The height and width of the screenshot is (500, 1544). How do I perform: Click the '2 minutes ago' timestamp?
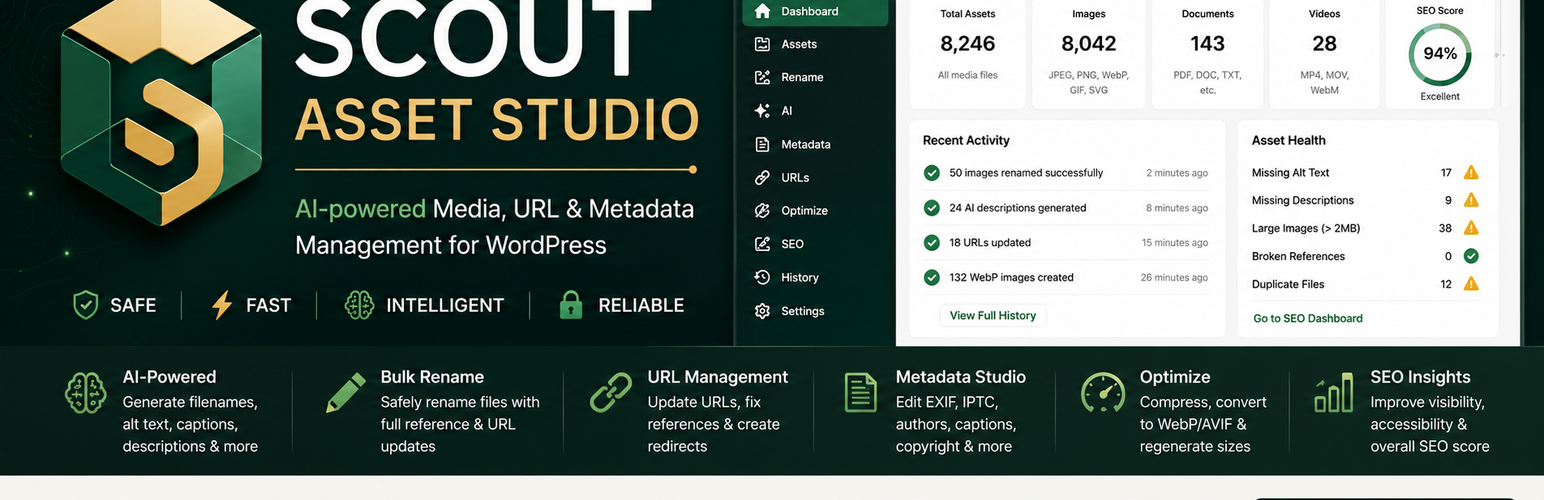click(x=1177, y=173)
